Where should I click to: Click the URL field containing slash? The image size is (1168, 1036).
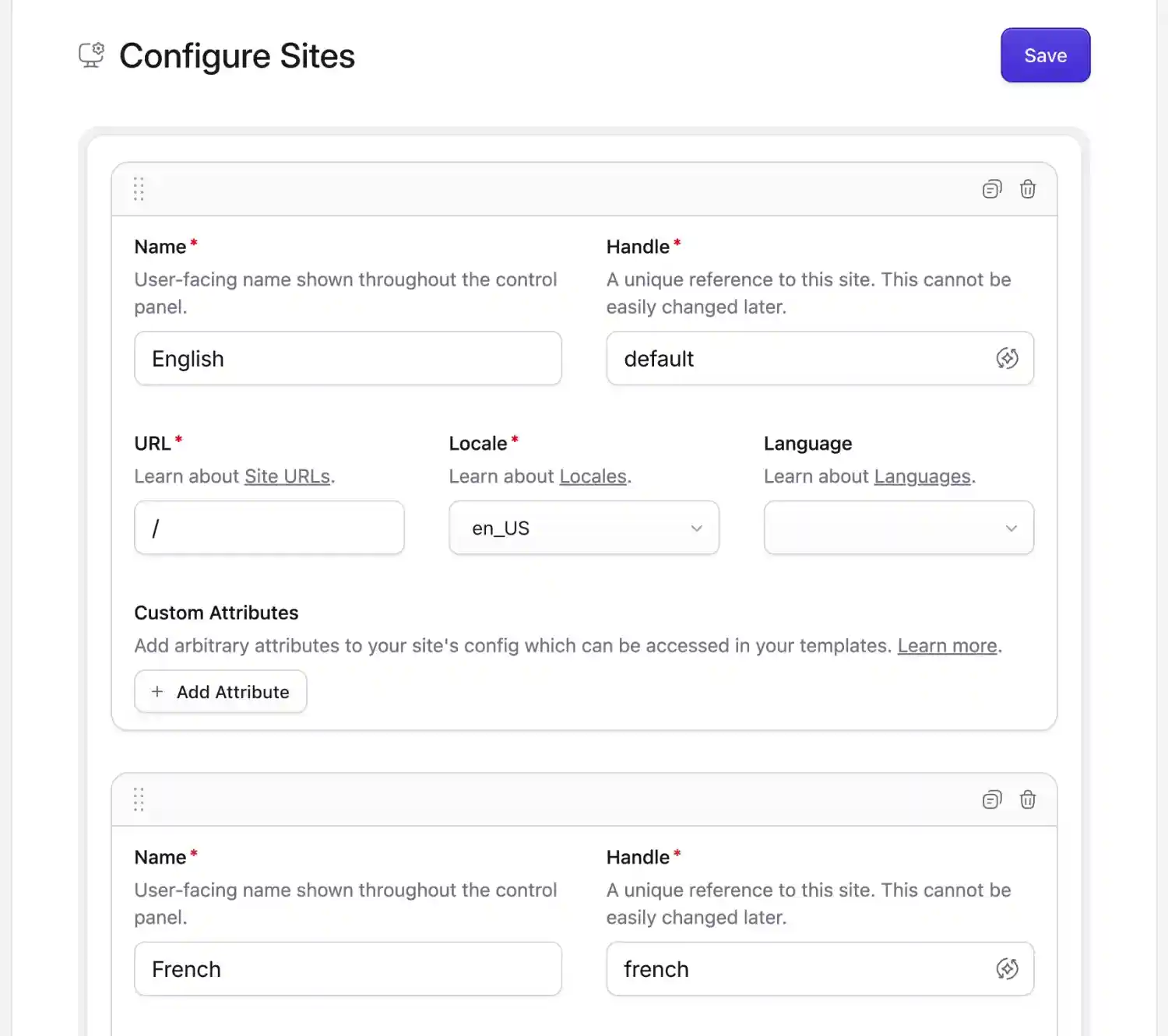(x=268, y=528)
